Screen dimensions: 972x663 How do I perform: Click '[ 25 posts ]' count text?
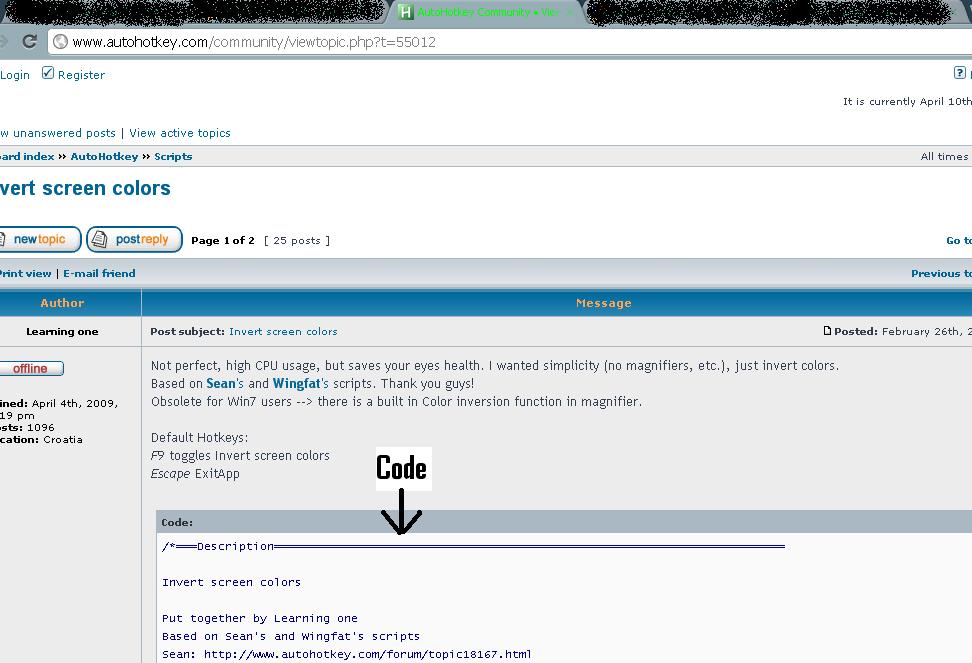297,240
